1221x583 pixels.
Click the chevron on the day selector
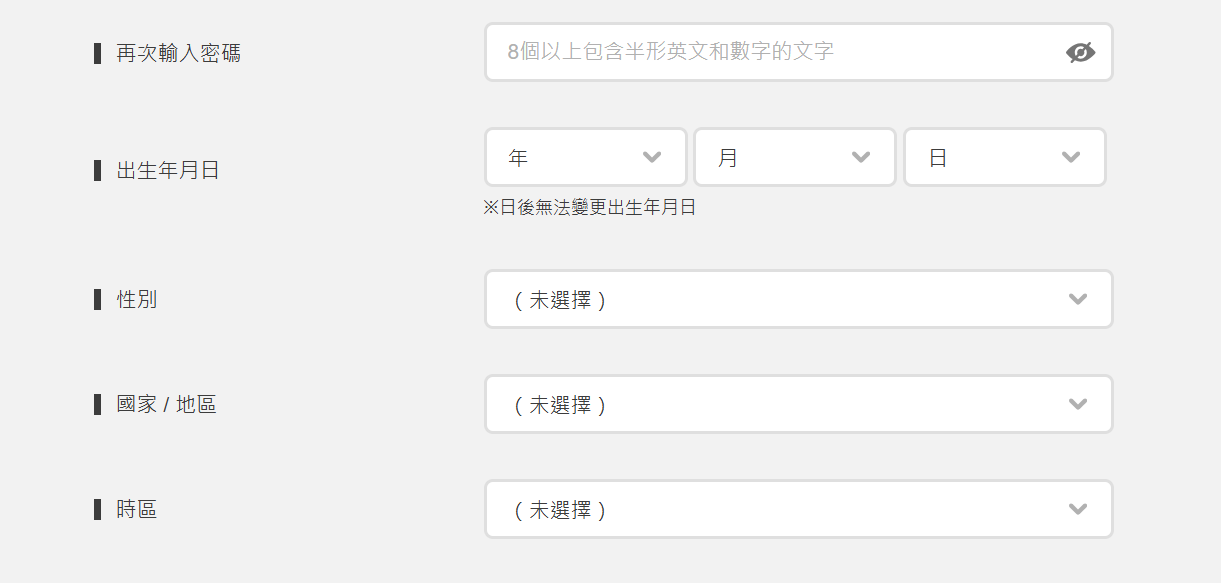pyautogui.click(x=1071, y=157)
